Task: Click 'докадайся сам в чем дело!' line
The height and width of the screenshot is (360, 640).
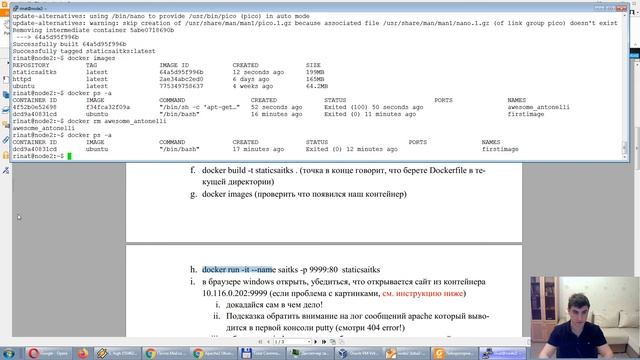Action: click(274, 305)
